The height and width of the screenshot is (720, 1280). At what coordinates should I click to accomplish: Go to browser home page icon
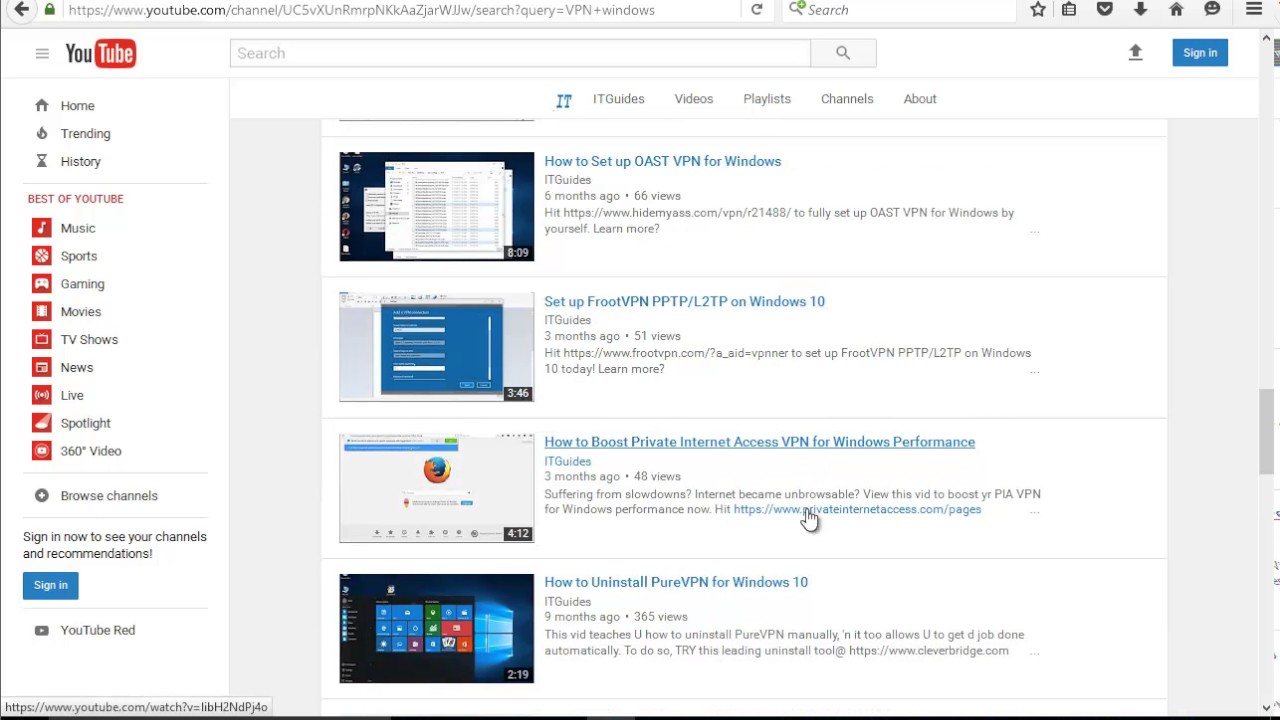1176,10
